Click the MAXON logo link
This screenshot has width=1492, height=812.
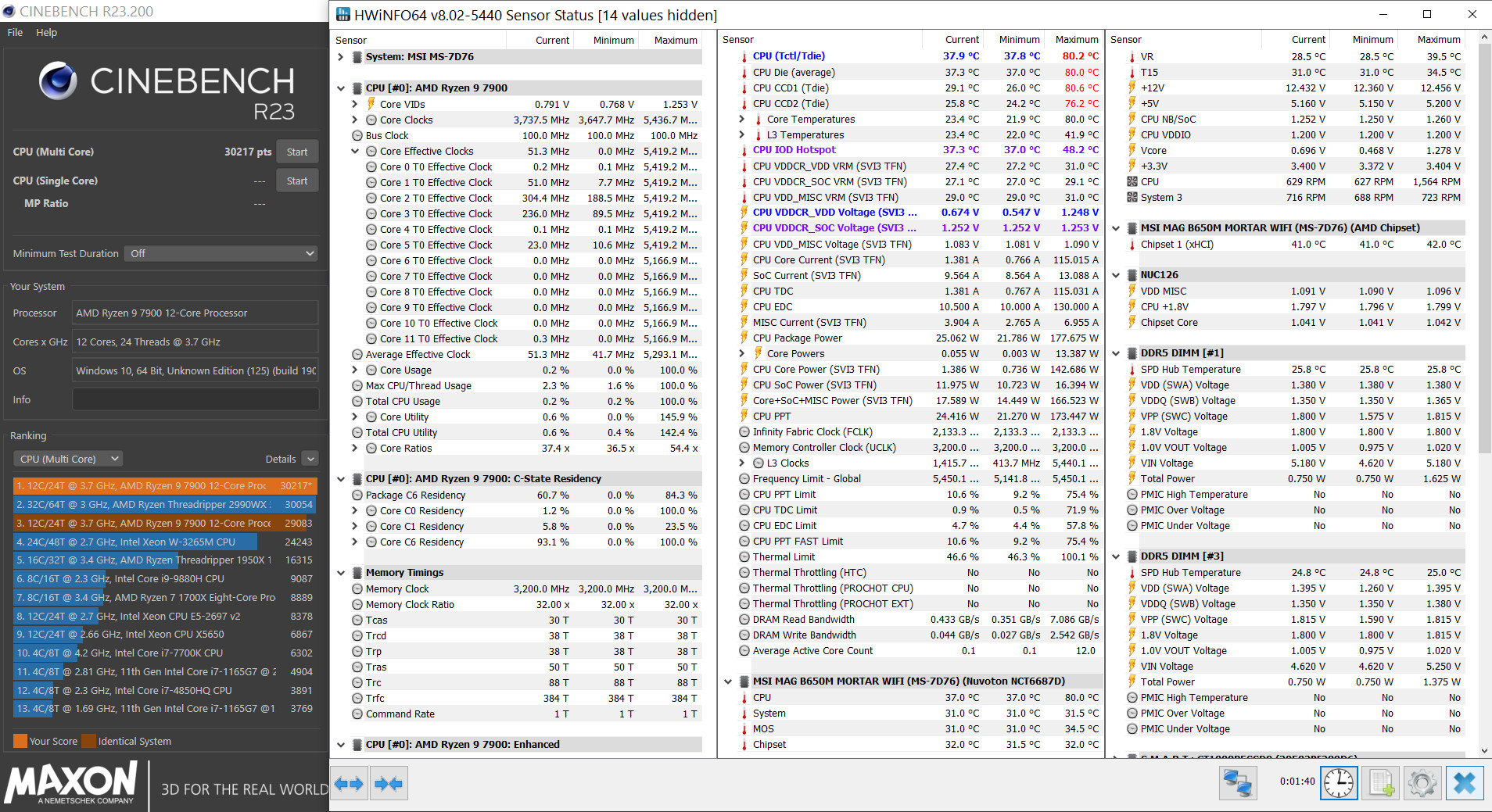[72, 782]
